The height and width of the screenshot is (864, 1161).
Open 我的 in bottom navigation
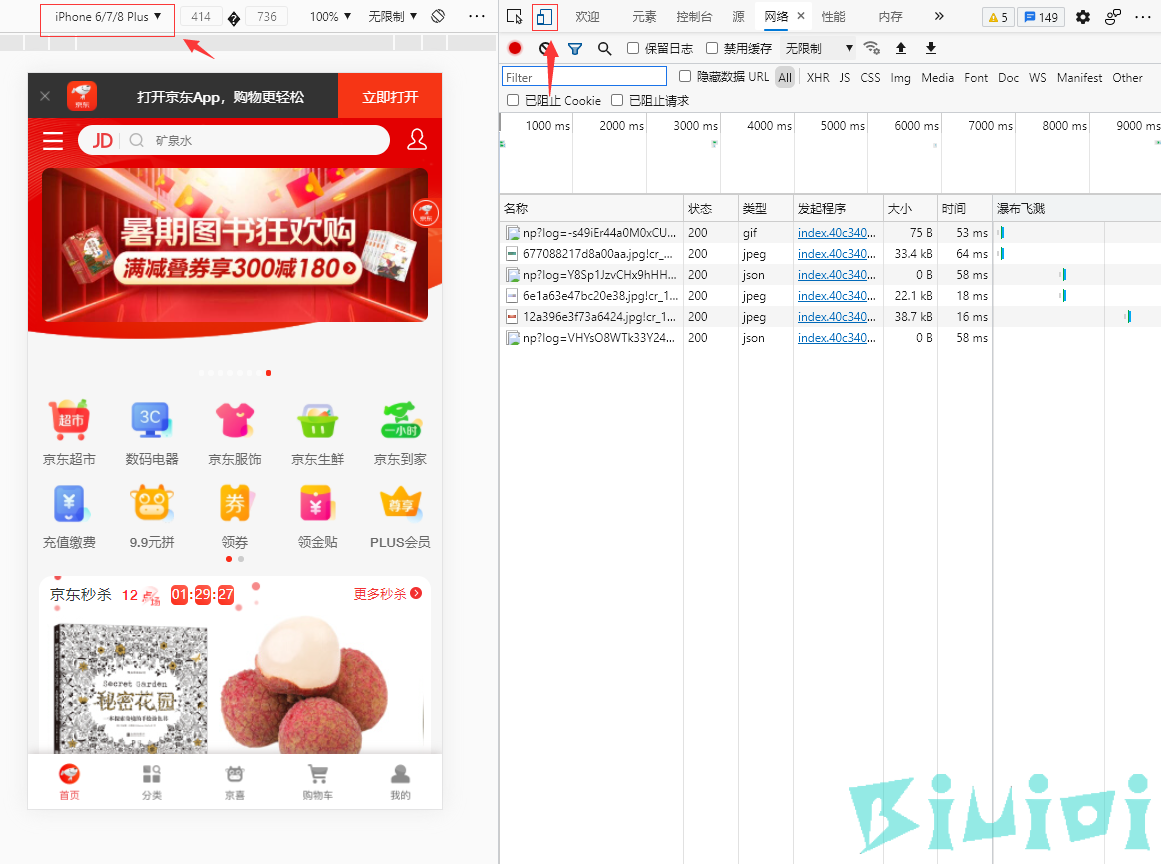point(401,783)
